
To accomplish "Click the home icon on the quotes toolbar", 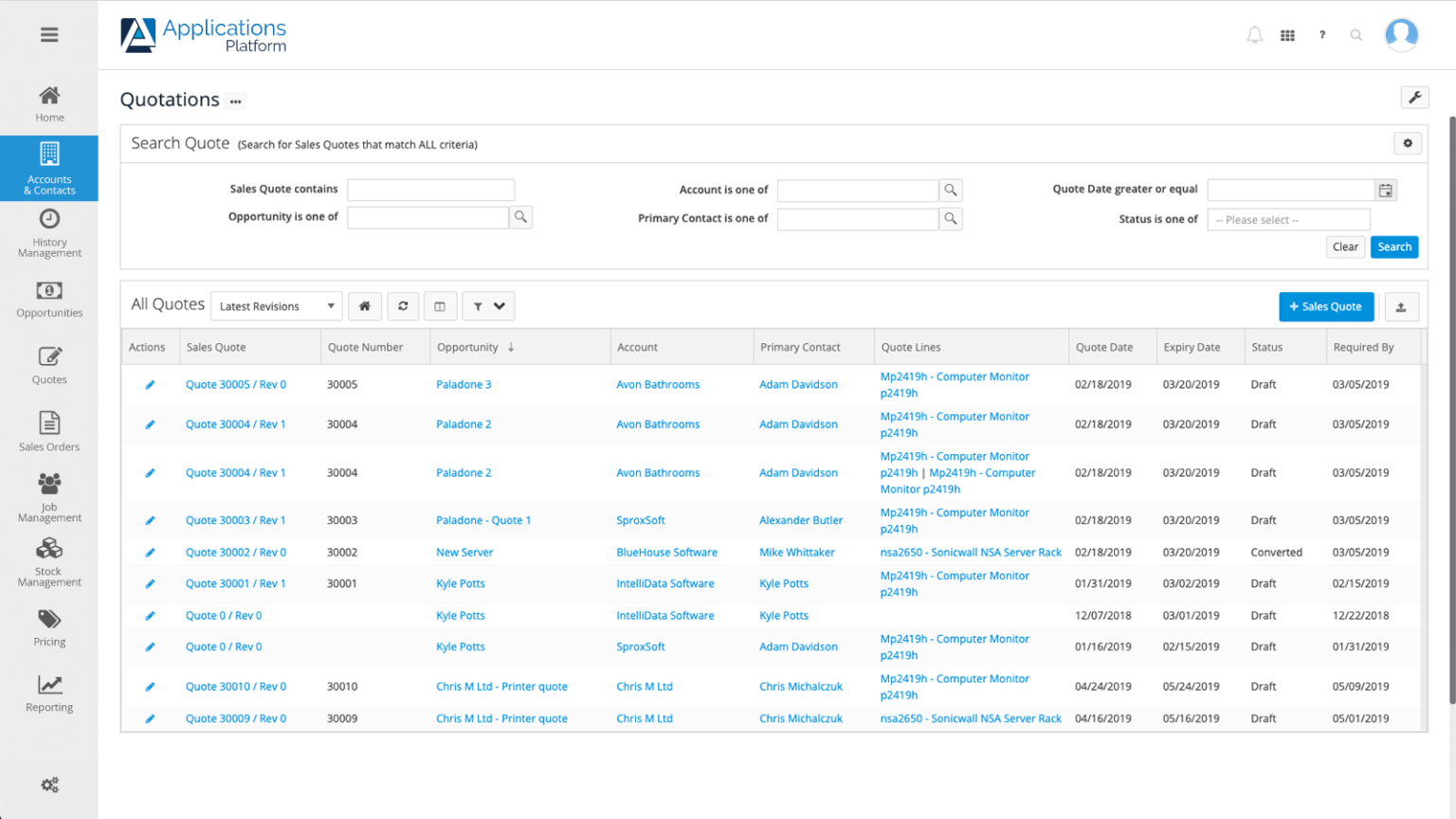I will tap(365, 306).
